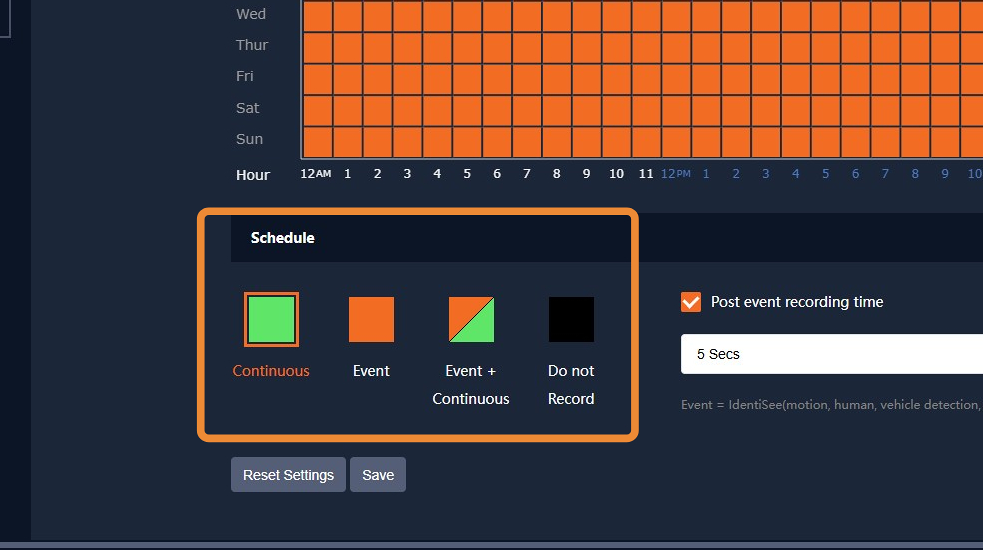
Task: Click the 12PM hour column label
Action: [676, 174]
